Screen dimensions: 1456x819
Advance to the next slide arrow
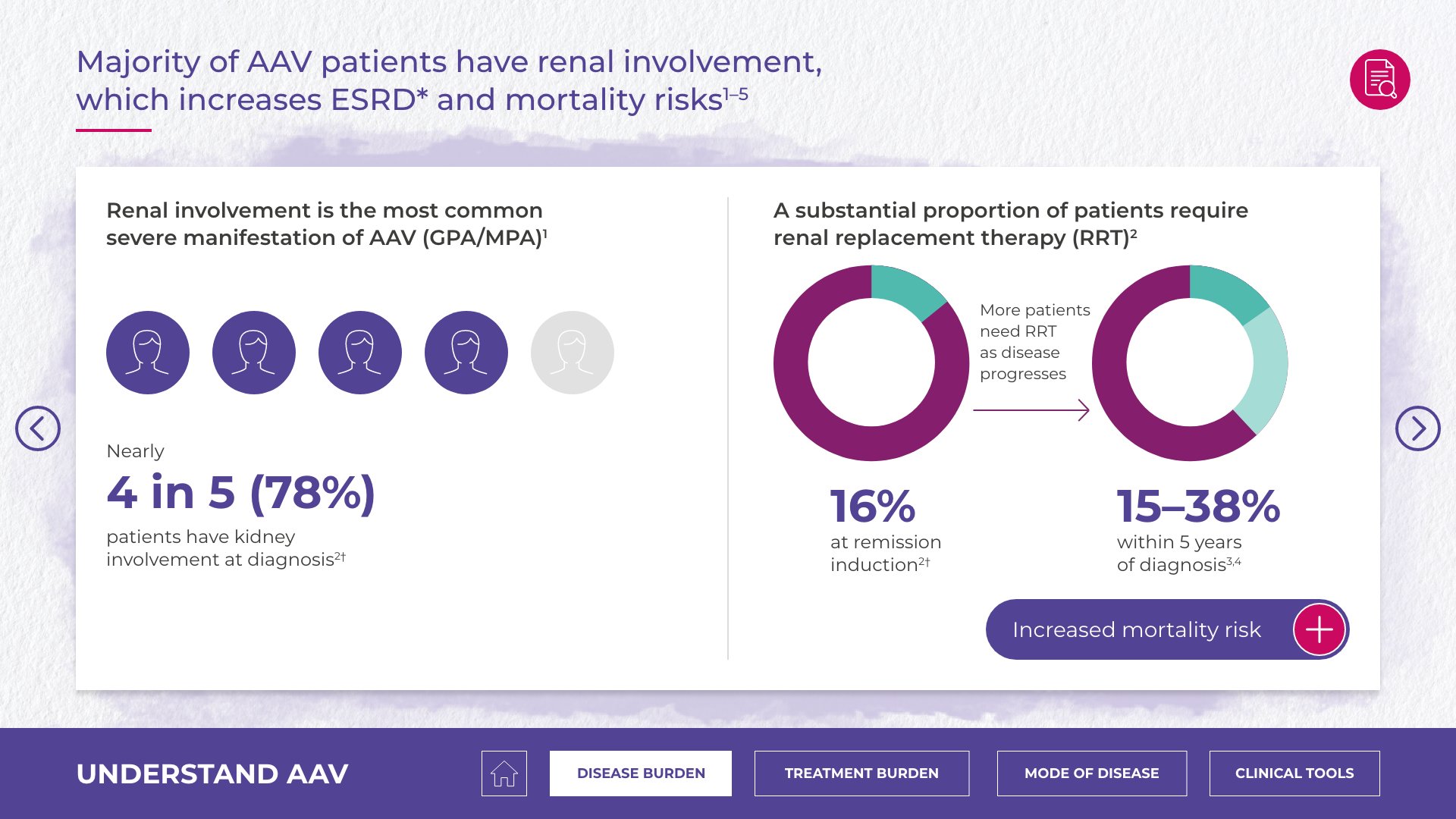pos(1417,428)
